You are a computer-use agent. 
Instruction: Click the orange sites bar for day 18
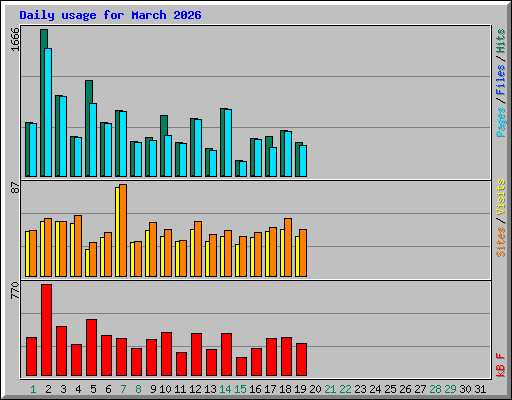288,248
